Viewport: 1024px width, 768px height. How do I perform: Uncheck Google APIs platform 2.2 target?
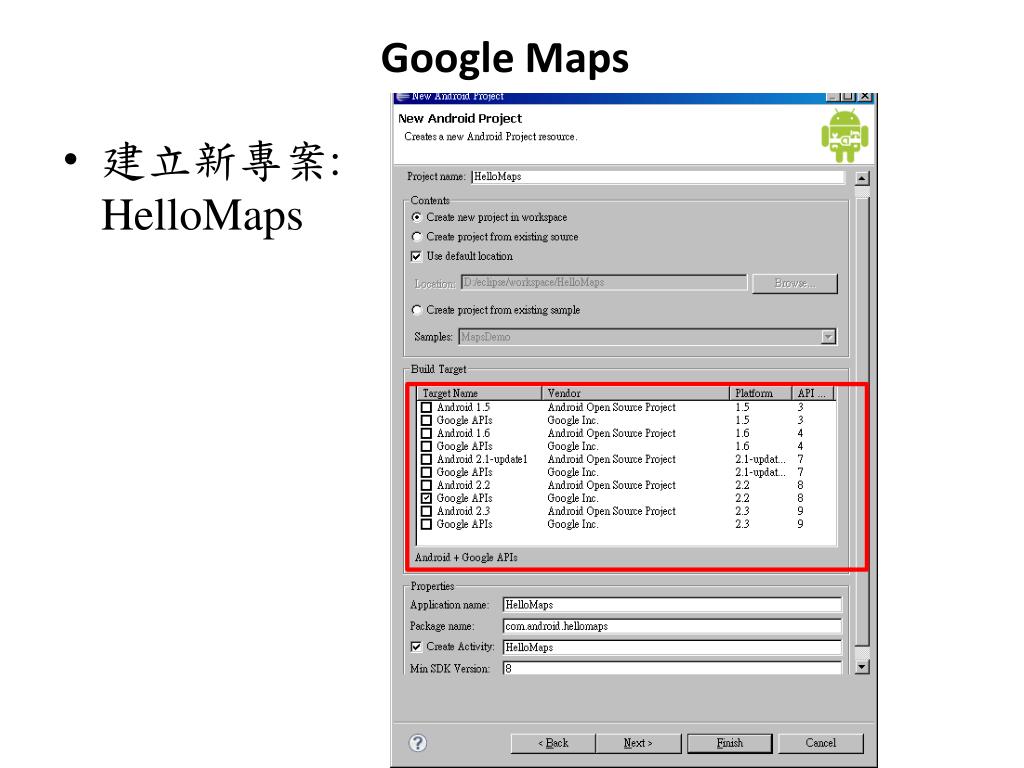[426, 498]
